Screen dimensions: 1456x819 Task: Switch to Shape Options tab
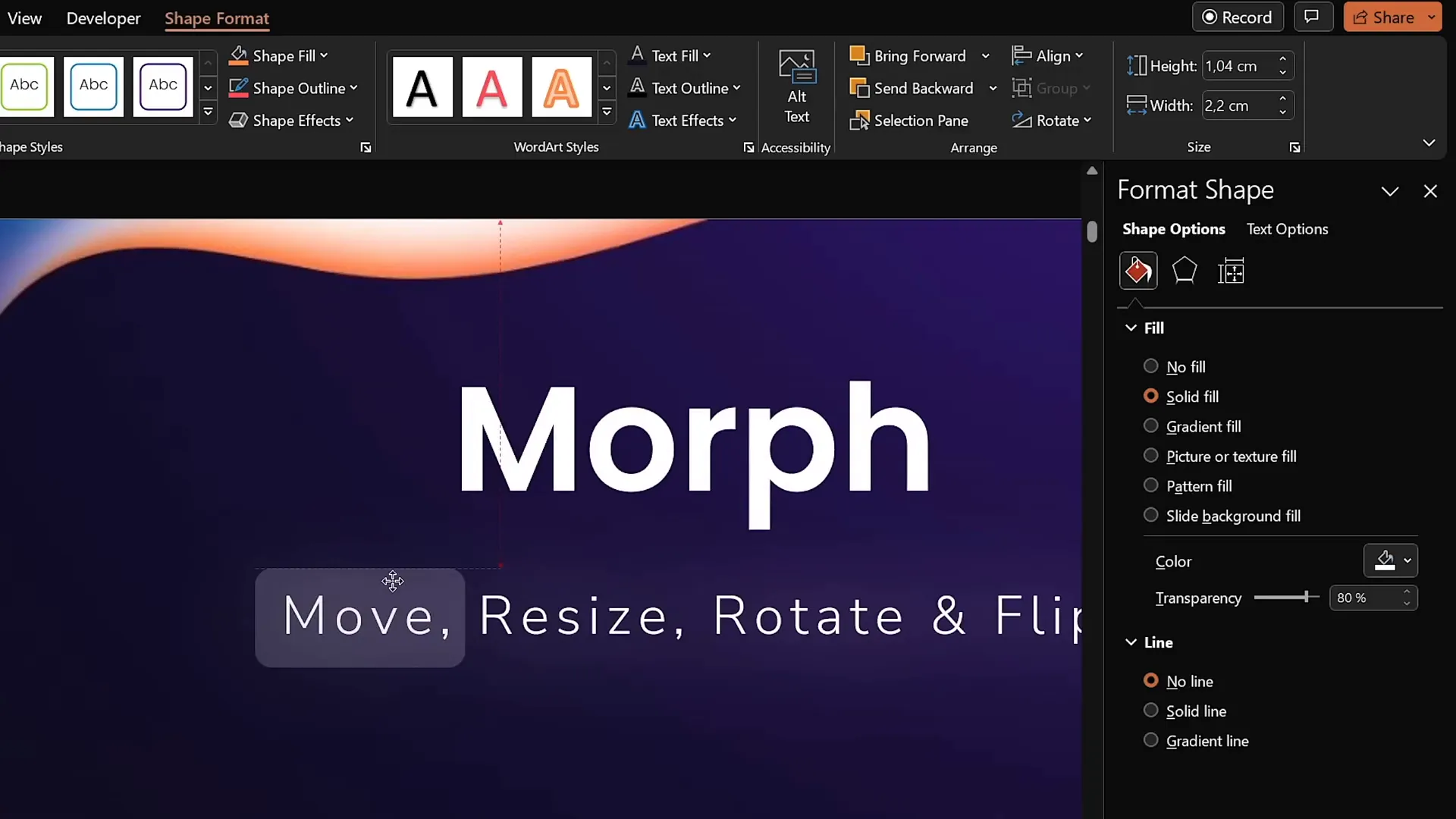pyautogui.click(x=1173, y=229)
